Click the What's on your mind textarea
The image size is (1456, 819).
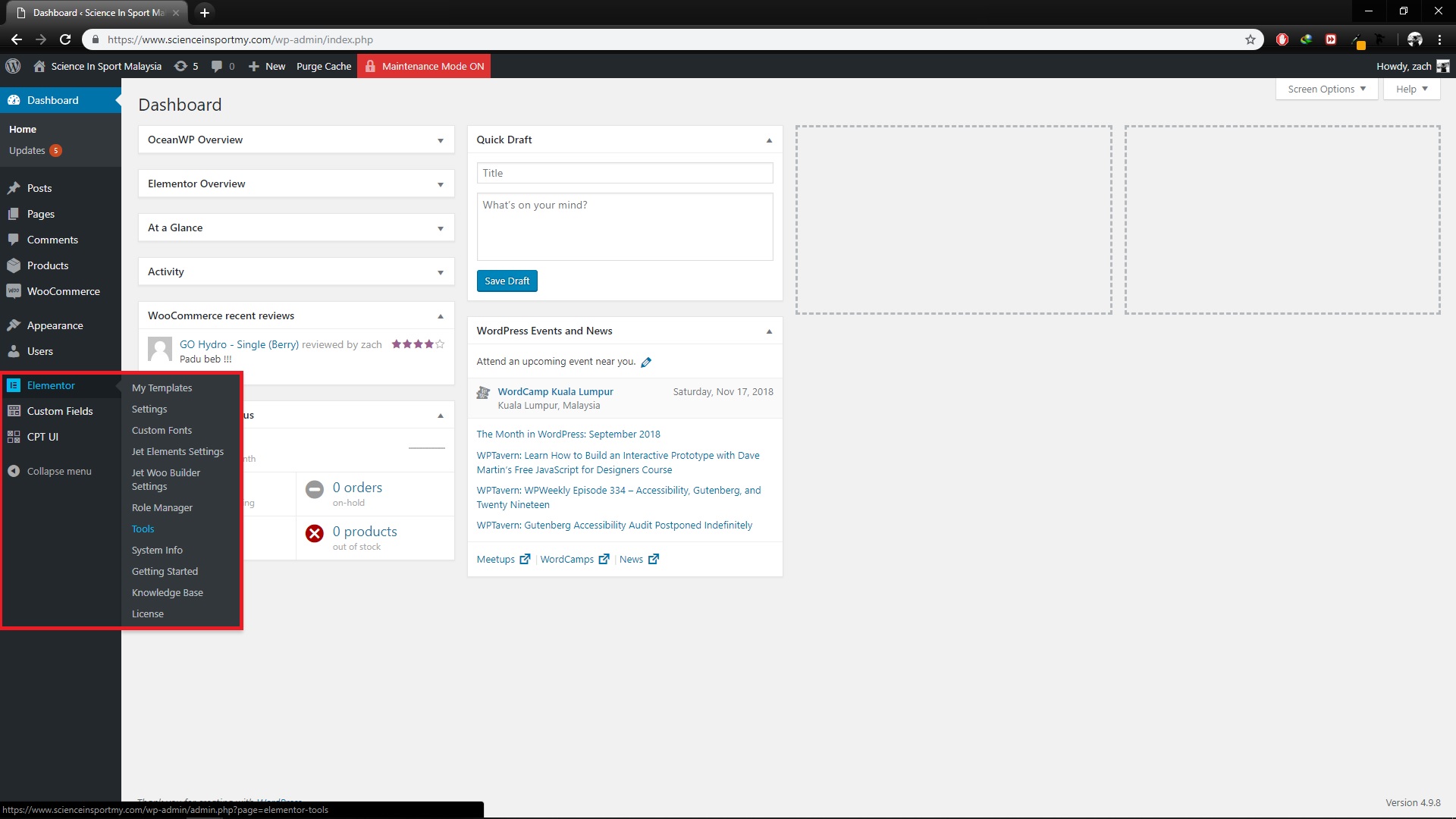click(x=625, y=227)
